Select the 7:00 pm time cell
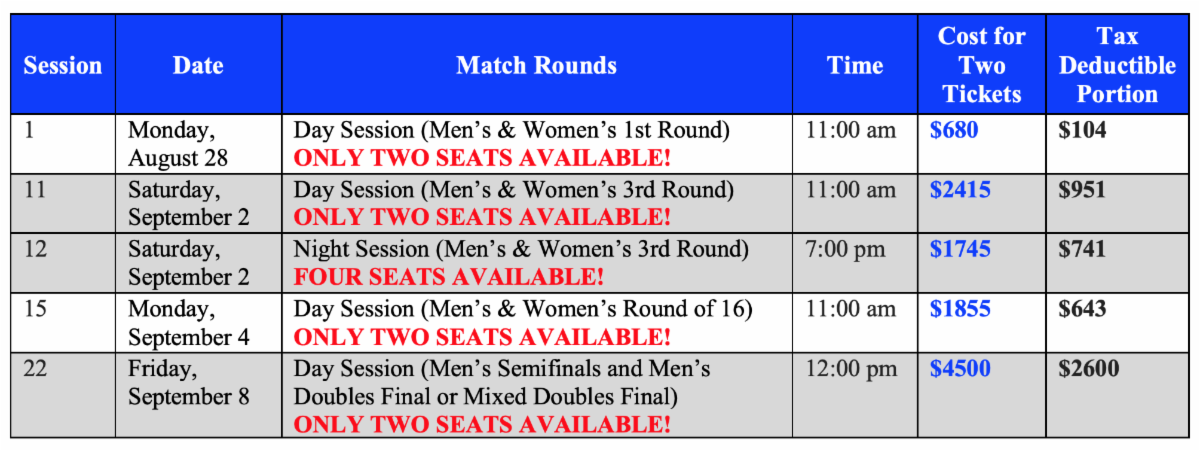 845,249
